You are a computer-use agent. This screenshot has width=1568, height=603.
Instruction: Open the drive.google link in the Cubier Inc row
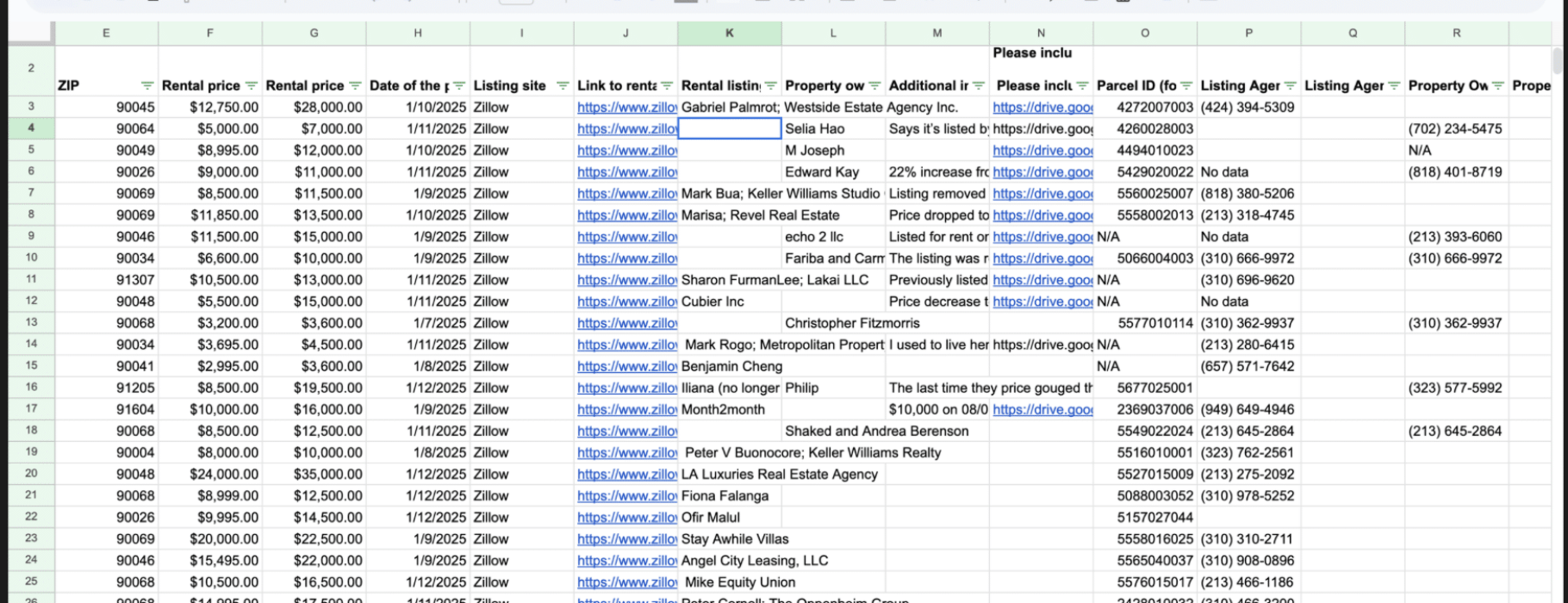click(x=1042, y=301)
